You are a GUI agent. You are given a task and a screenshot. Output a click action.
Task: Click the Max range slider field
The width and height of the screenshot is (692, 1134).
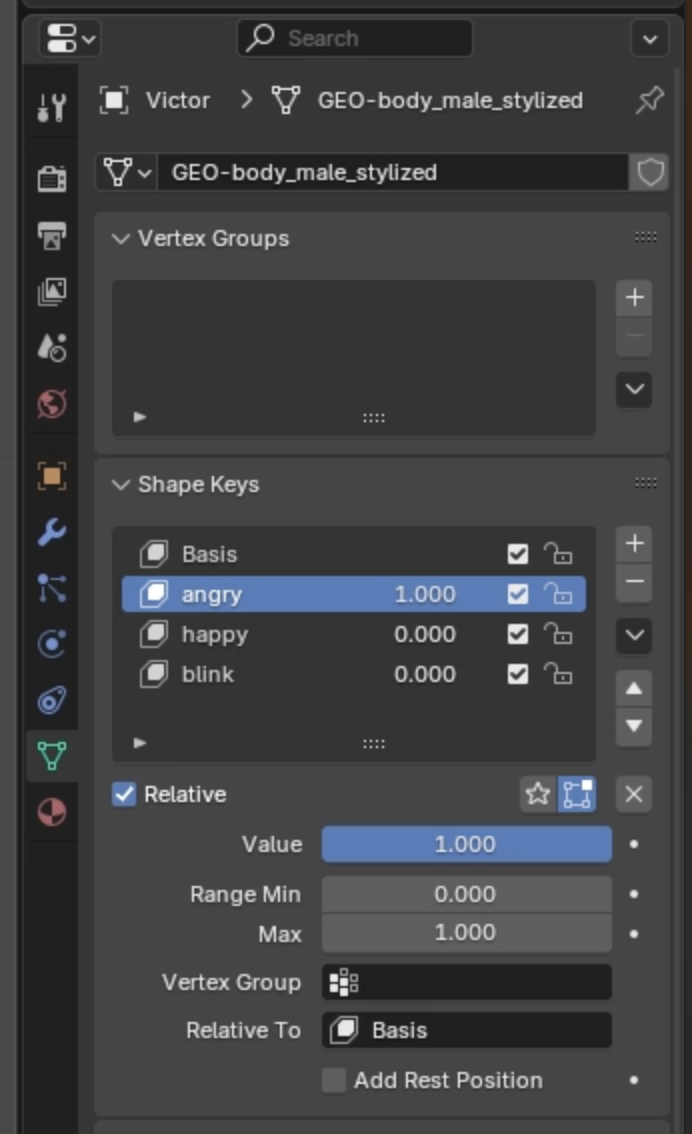[x=466, y=933]
